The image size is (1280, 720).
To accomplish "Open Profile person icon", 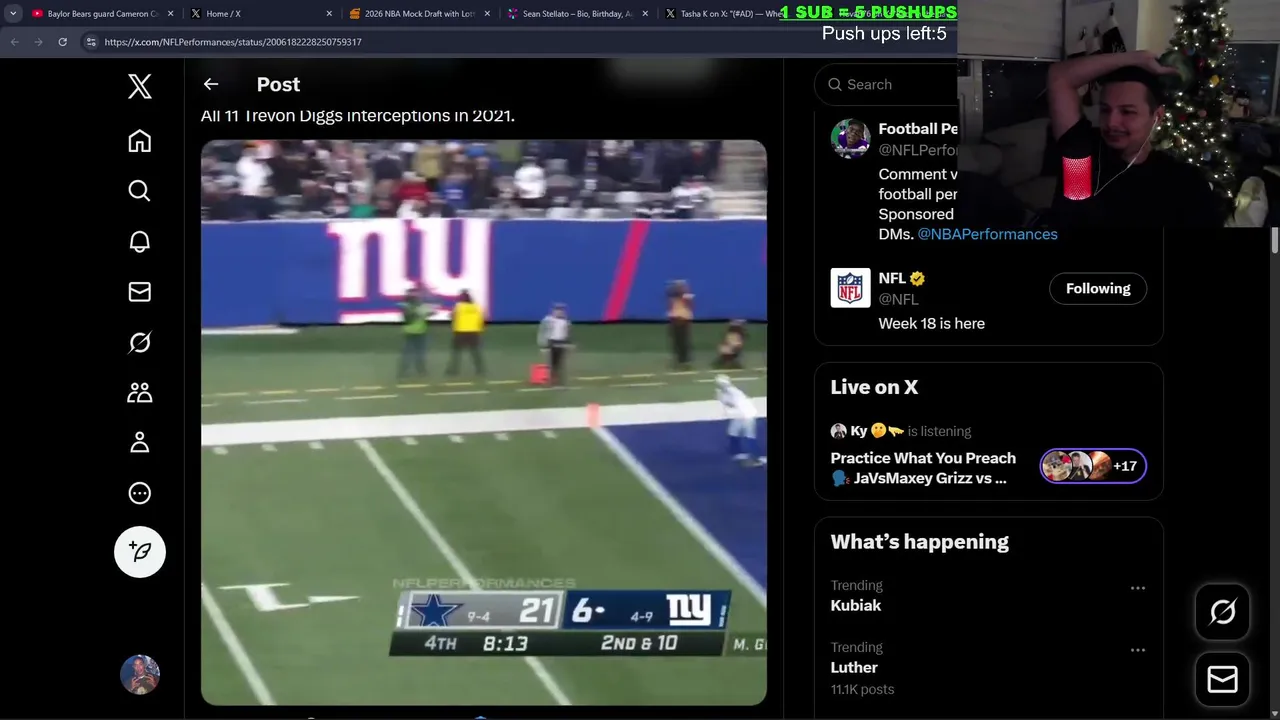I will point(140,442).
